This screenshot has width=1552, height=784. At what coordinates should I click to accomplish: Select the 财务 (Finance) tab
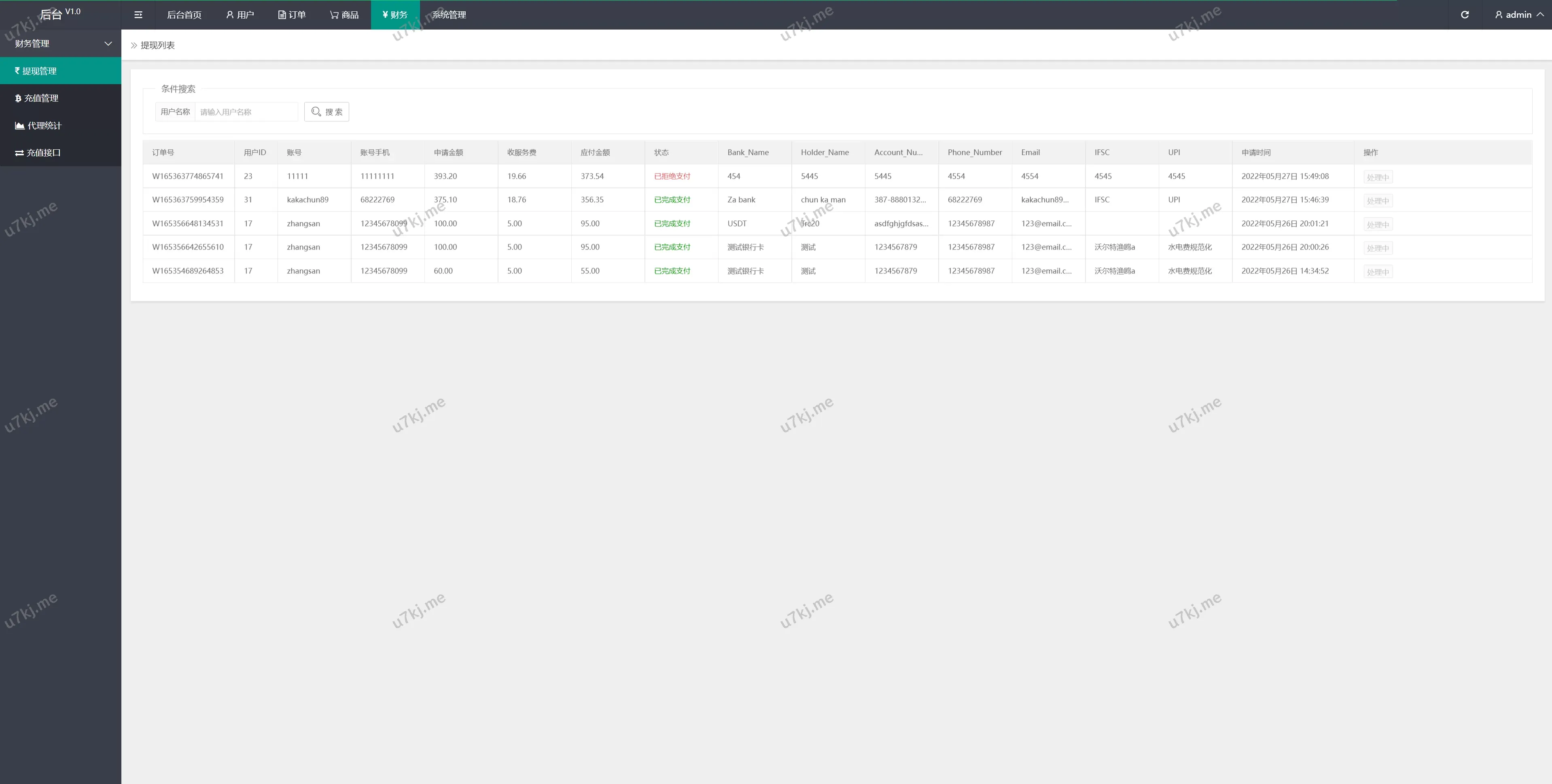click(394, 15)
